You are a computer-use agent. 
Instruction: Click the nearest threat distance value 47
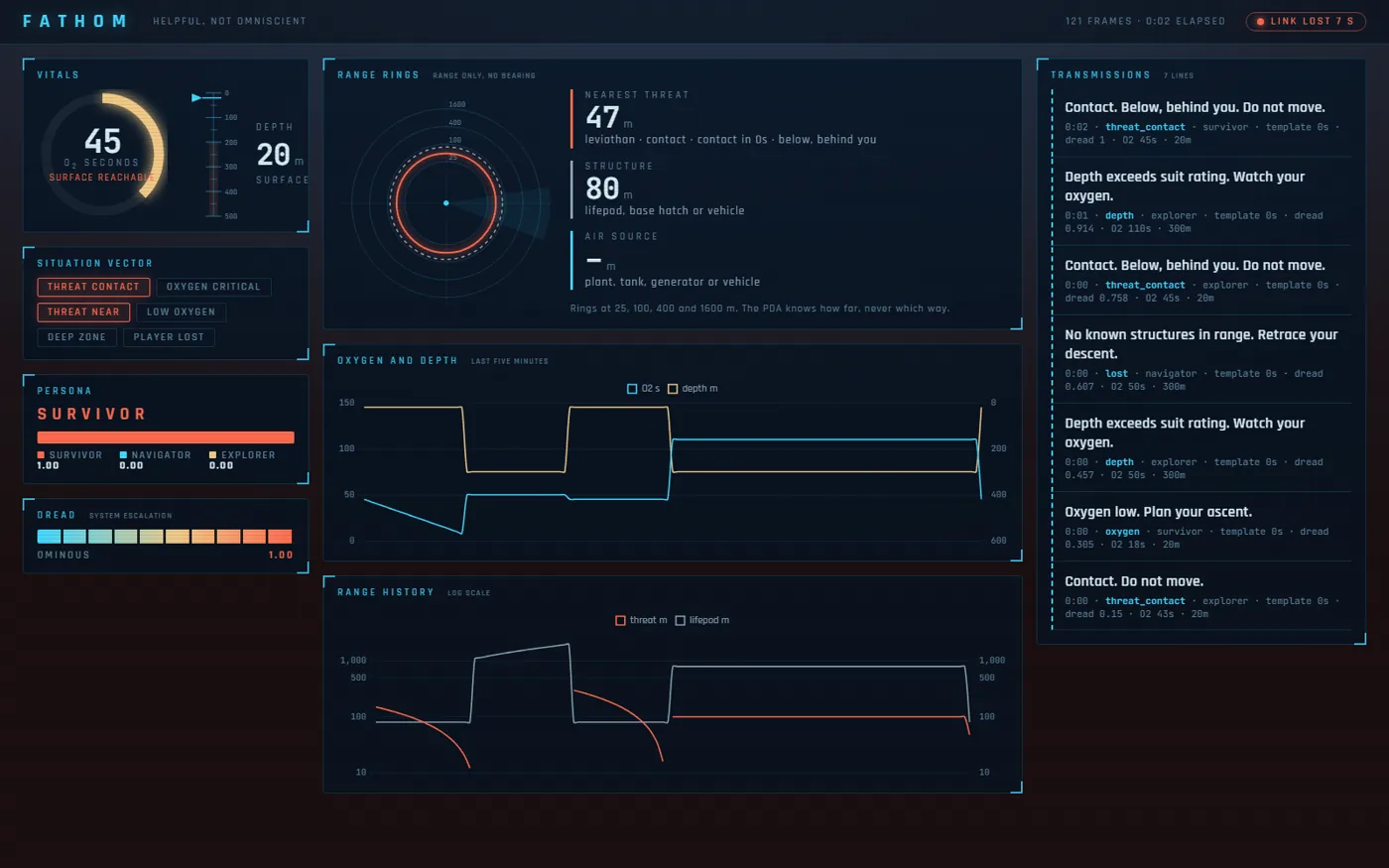pos(602,117)
